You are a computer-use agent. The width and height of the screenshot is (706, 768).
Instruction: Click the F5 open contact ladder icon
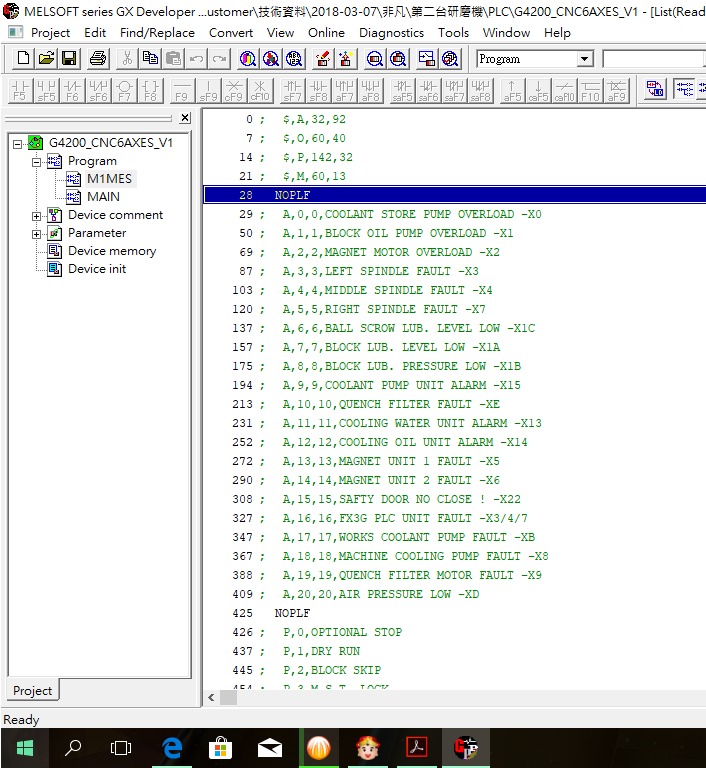pyautogui.click(x=20, y=90)
